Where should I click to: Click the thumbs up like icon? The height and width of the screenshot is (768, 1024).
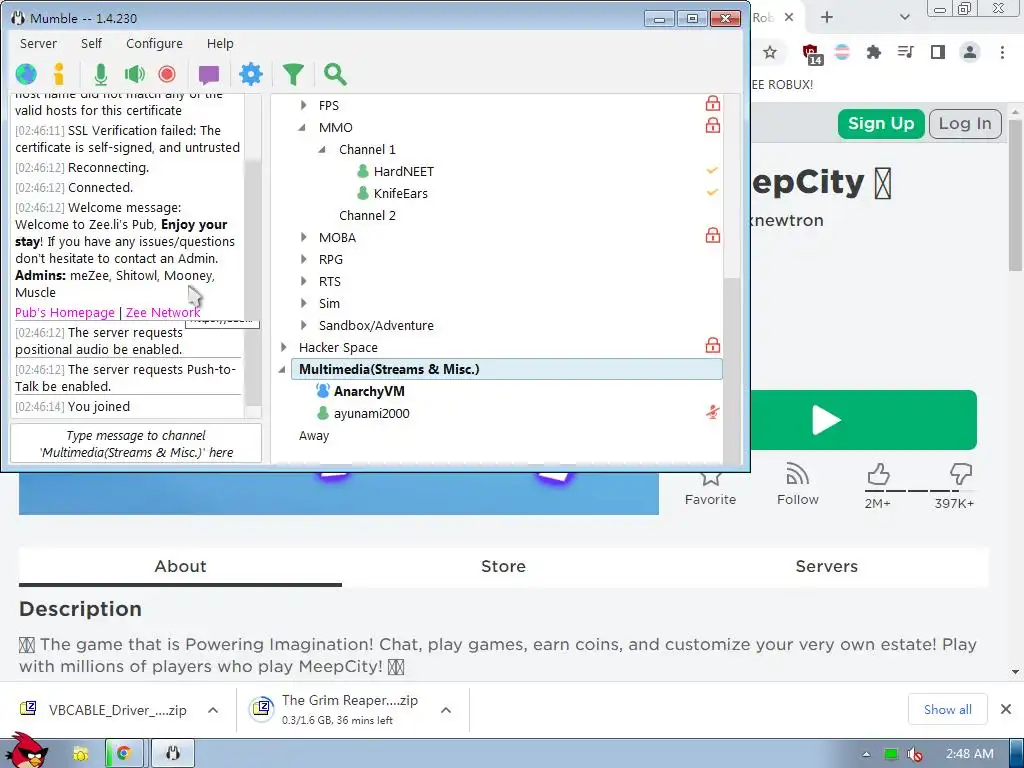(x=878, y=474)
